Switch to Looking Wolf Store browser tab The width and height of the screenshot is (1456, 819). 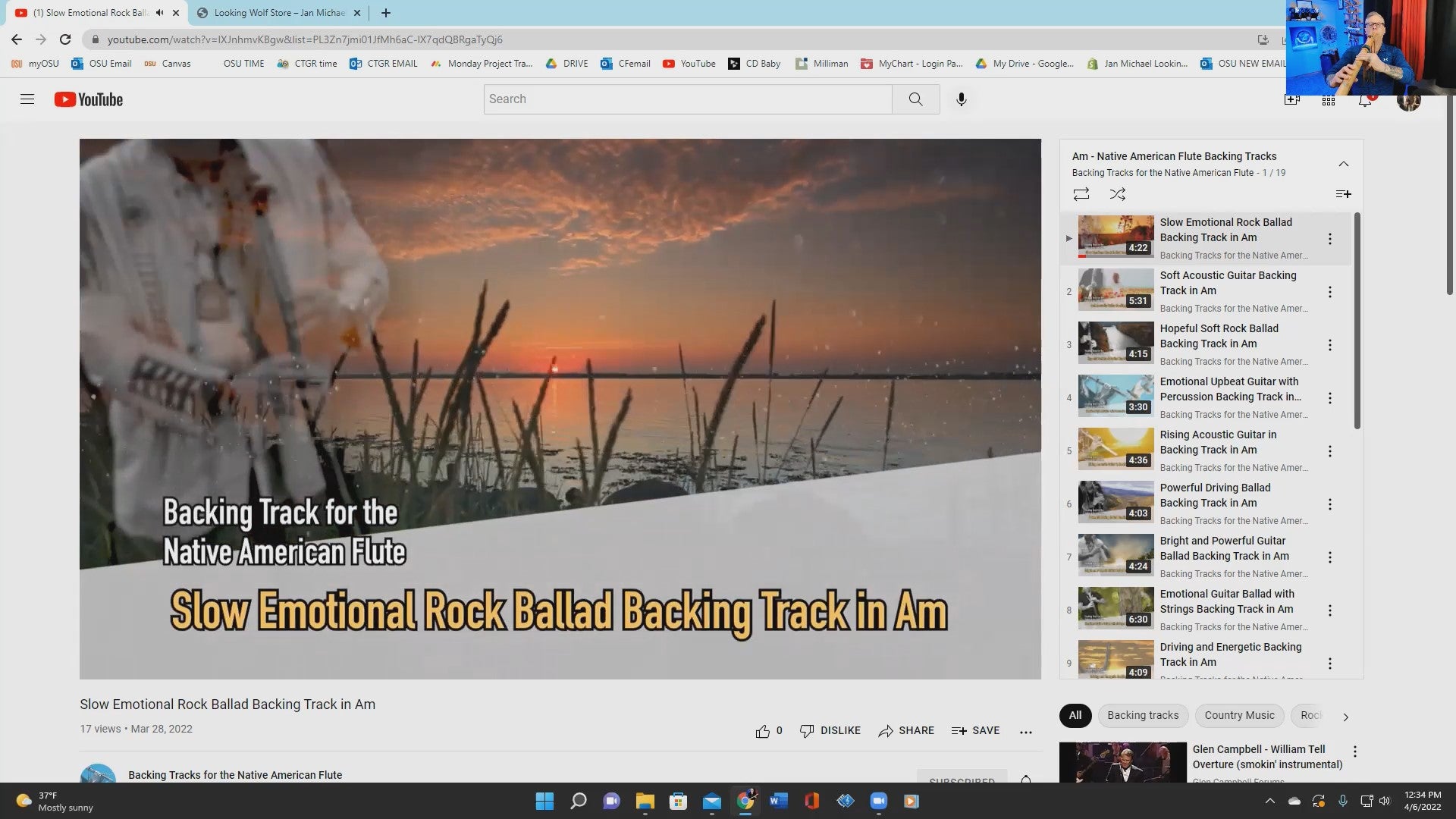279,13
